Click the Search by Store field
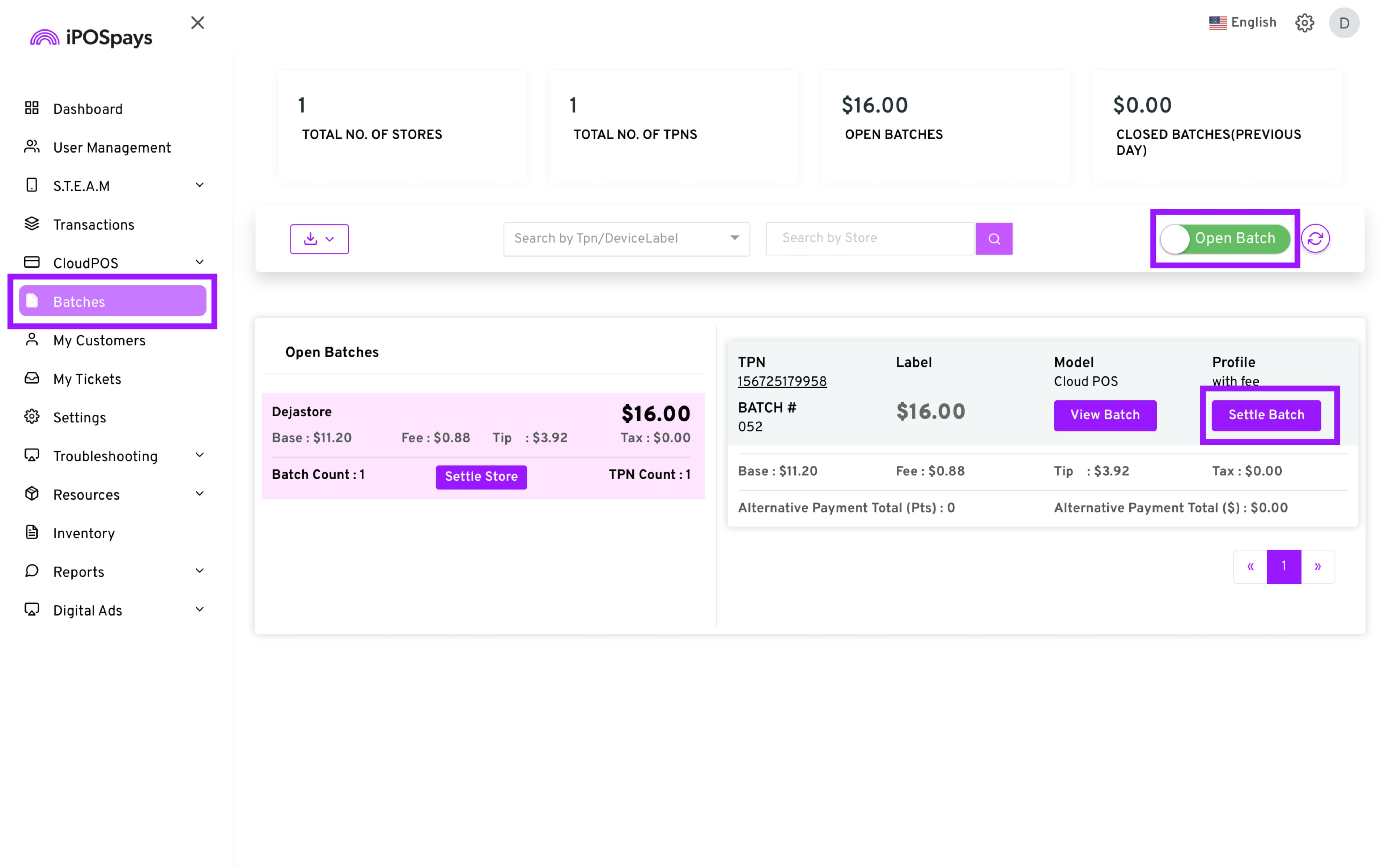Screen dimensions: 1389x868 coord(870,238)
